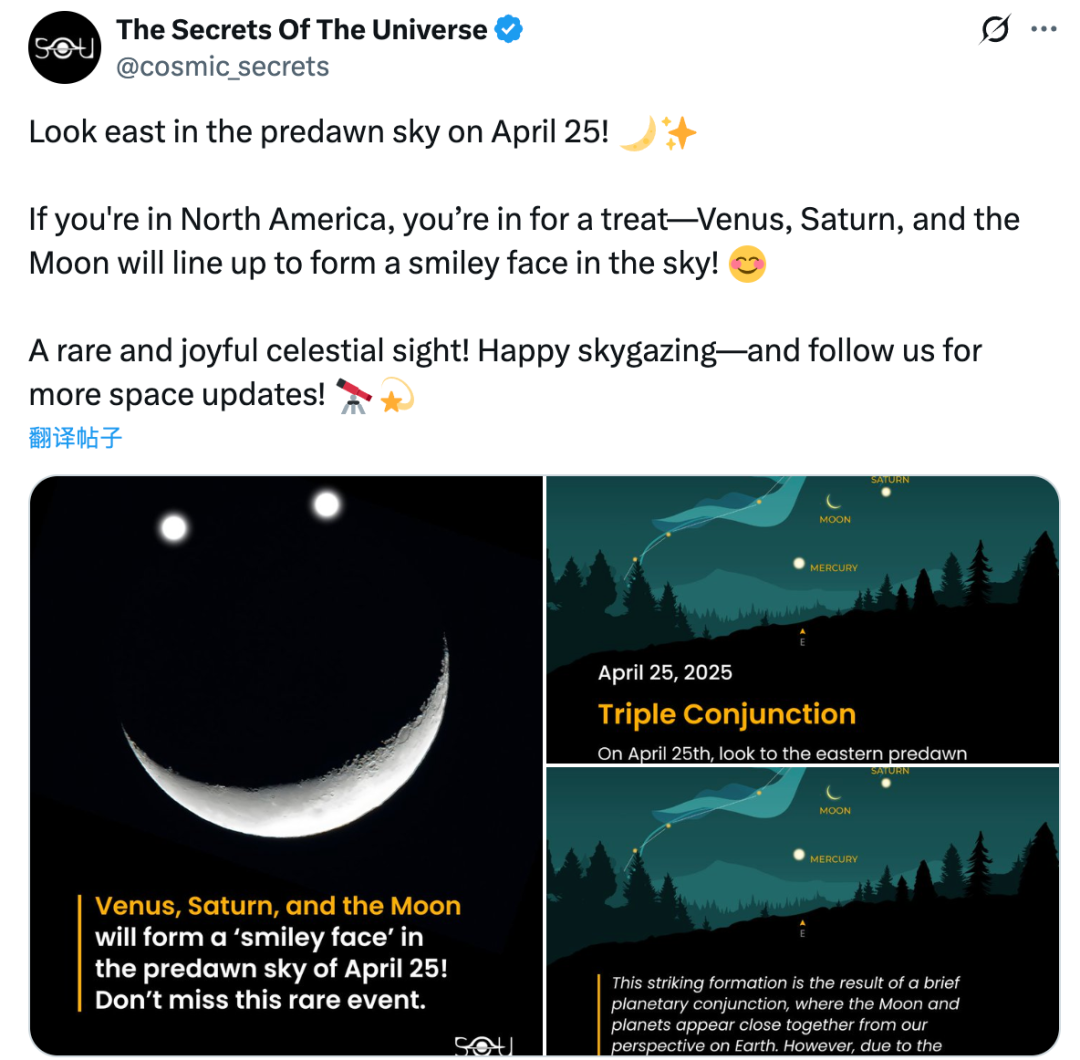Open the Triple Conjunction image
1080x1060 pixels.
click(802, 619)
